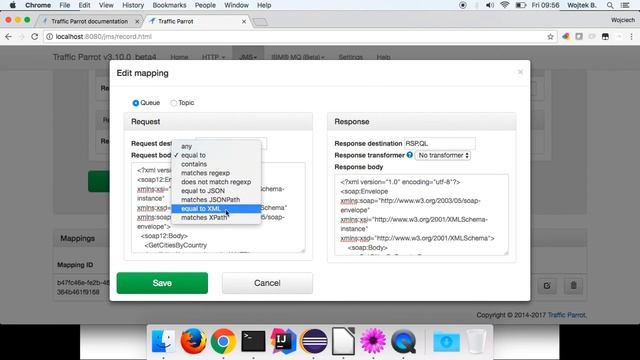Viewport: 640px width, 360px height.
Task: Open the Window menu
Action: (236, 5)
